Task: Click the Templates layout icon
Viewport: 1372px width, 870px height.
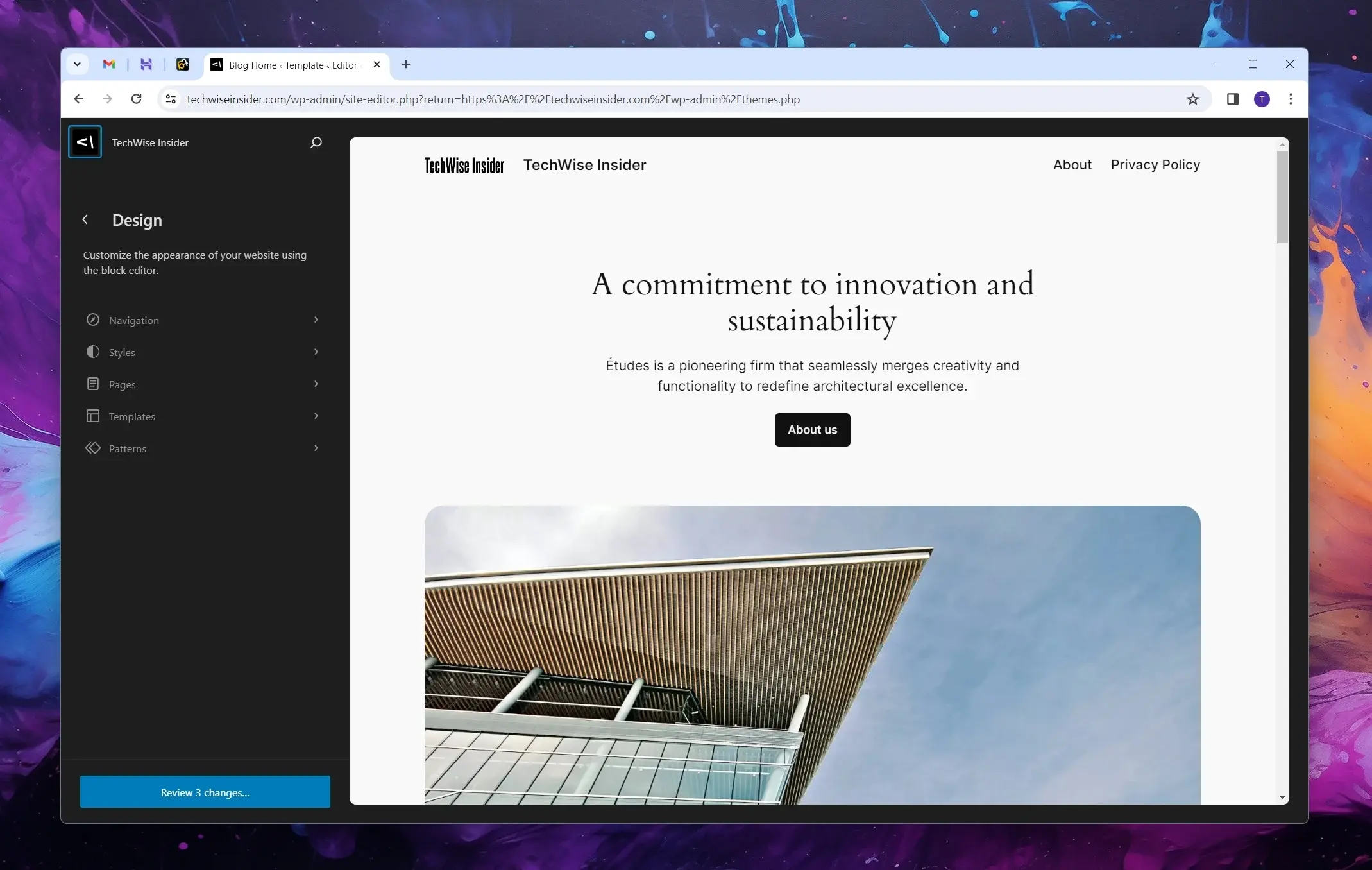Action: (x=93, y=416)
